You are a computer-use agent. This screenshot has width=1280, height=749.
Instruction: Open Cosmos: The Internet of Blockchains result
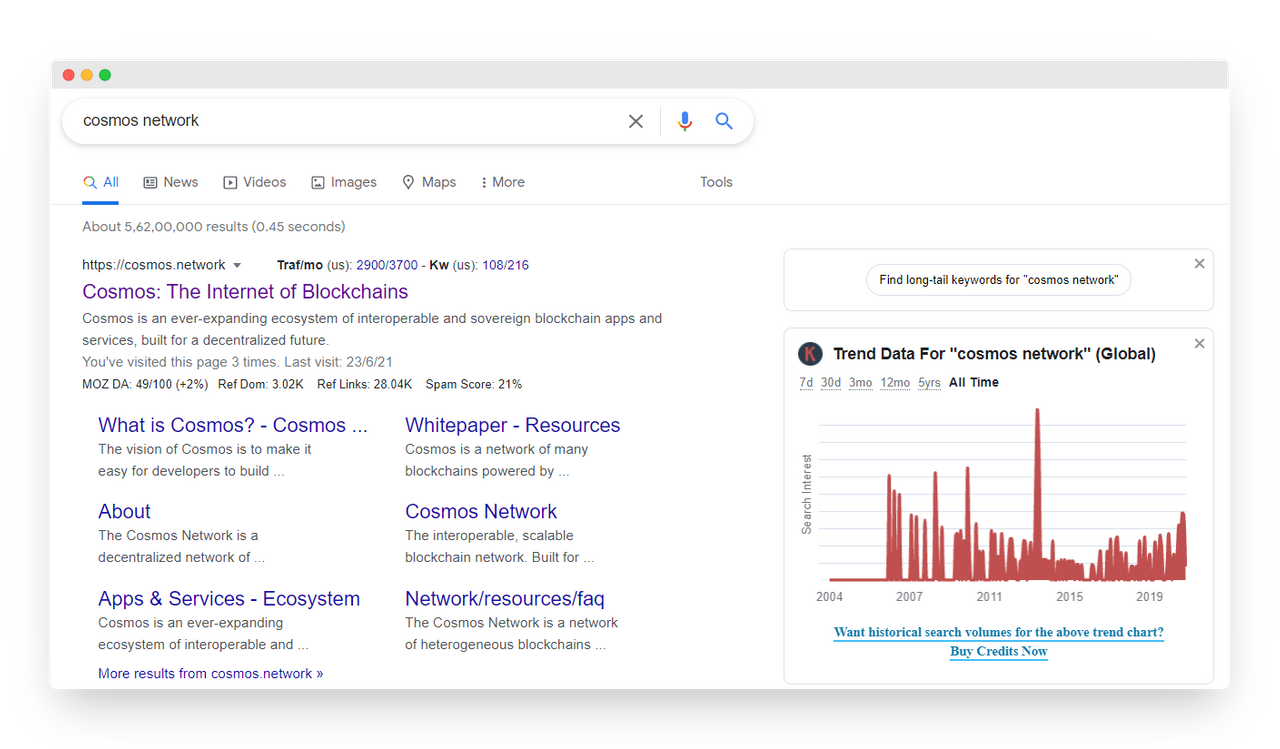[245, 292]
